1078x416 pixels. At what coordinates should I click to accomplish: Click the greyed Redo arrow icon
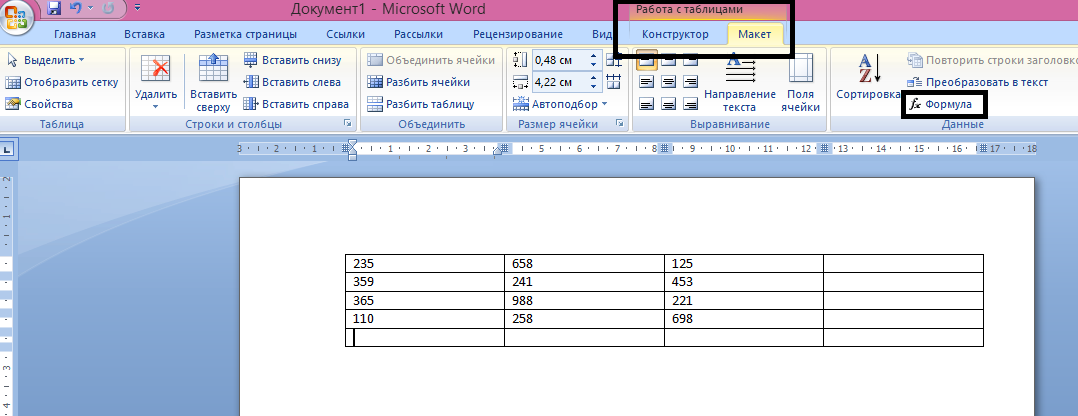[x=109, y=9]
